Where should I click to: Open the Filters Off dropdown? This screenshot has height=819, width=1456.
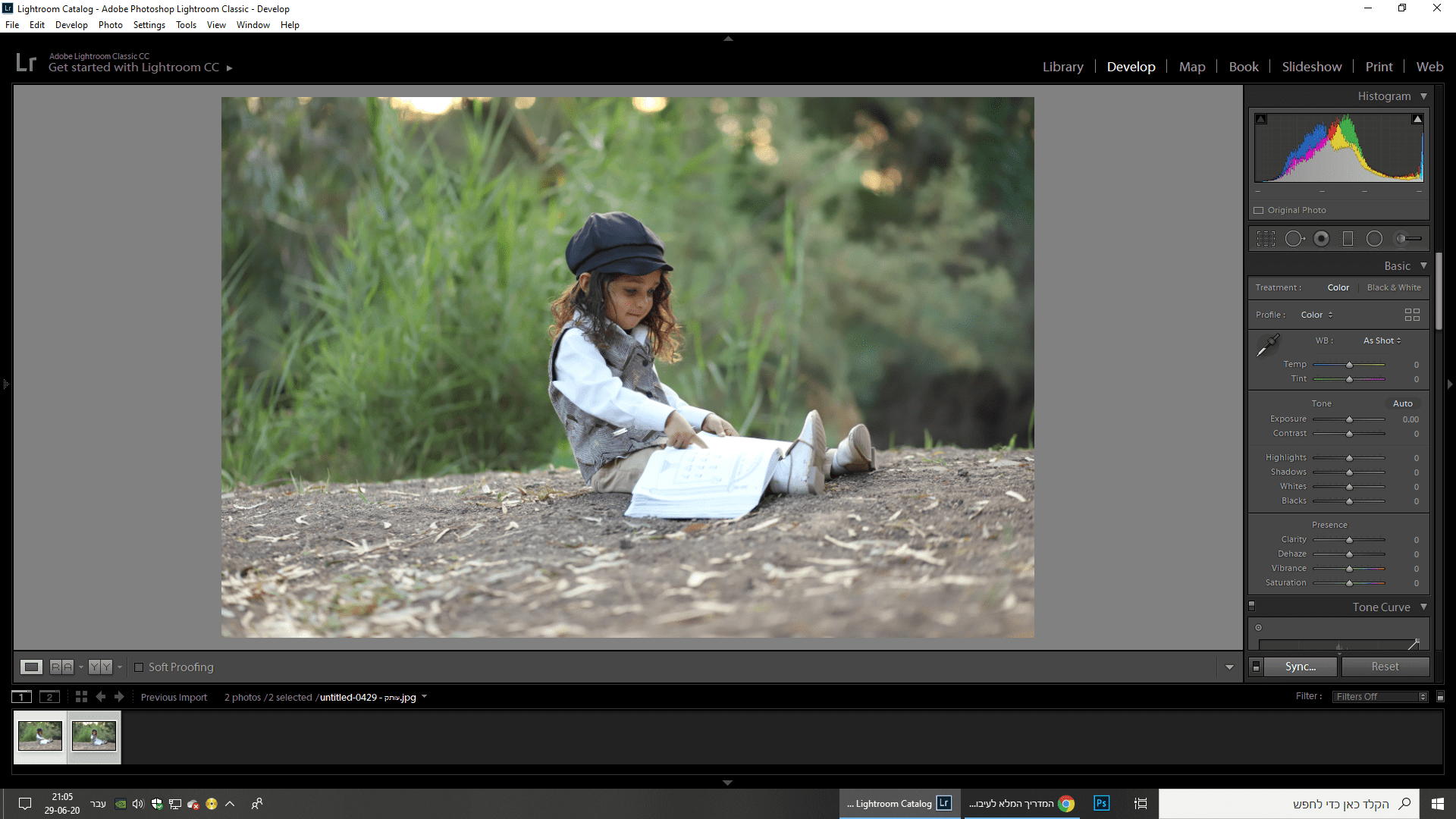[x=1380, y=697]
